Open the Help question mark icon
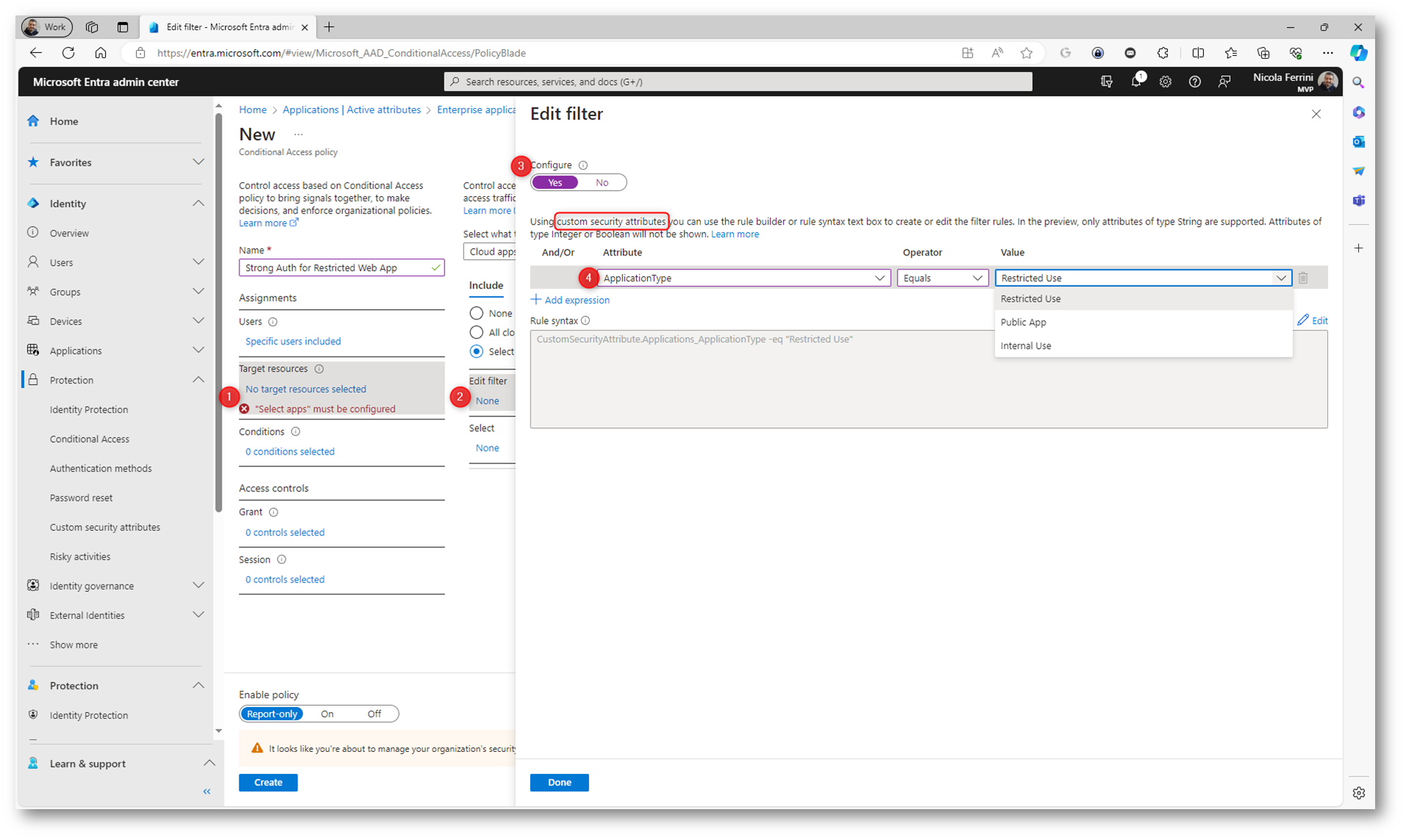This screenshot has width=1406, height=840. (1194, 82)
